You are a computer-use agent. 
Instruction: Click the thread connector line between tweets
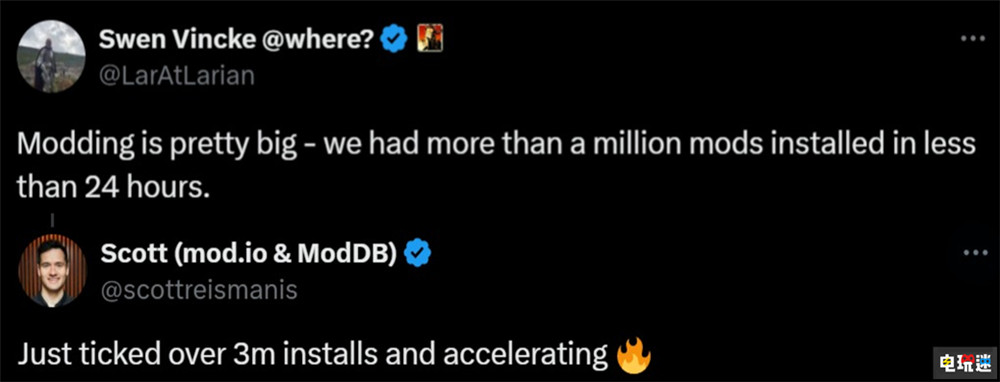coord(51,222)
